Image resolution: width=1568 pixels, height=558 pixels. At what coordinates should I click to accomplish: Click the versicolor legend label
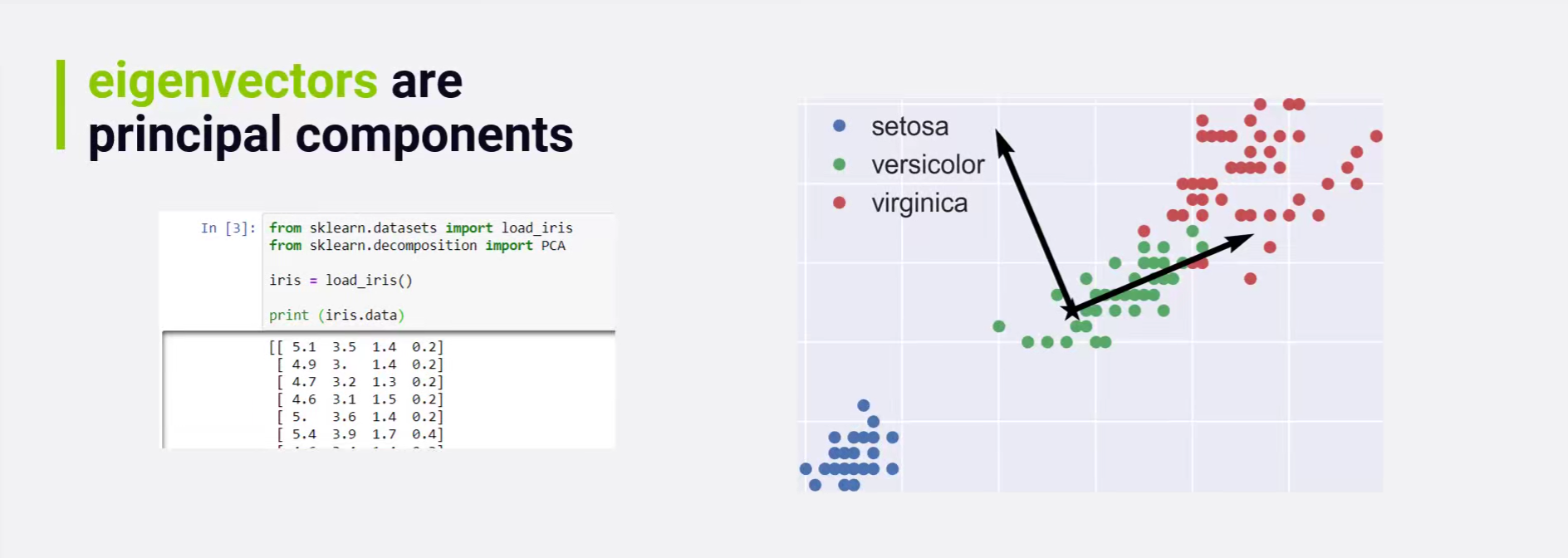point(928,164)
